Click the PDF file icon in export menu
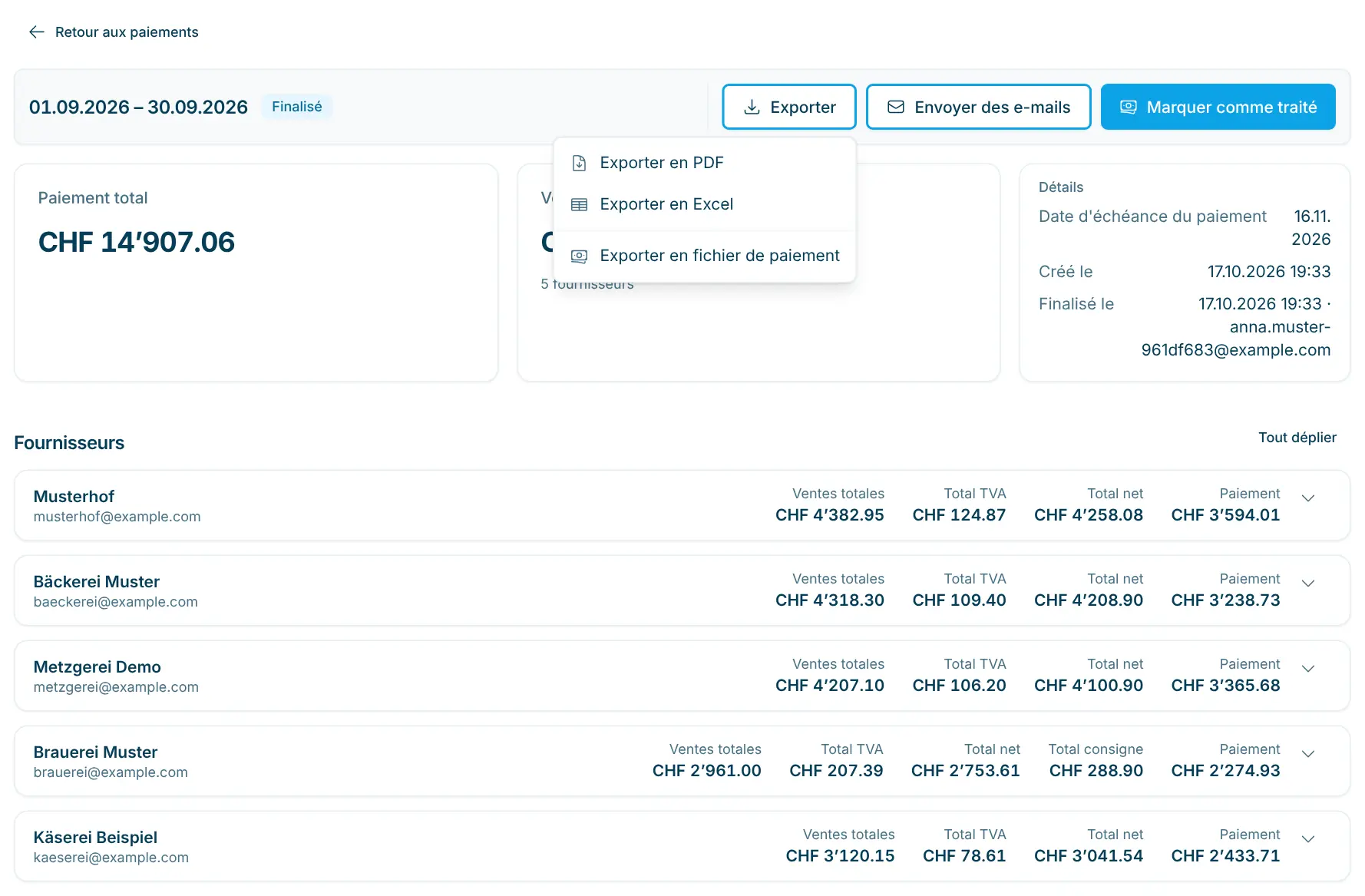Image resolution: width=1365 pixels, height=896 pixels. 580,163
